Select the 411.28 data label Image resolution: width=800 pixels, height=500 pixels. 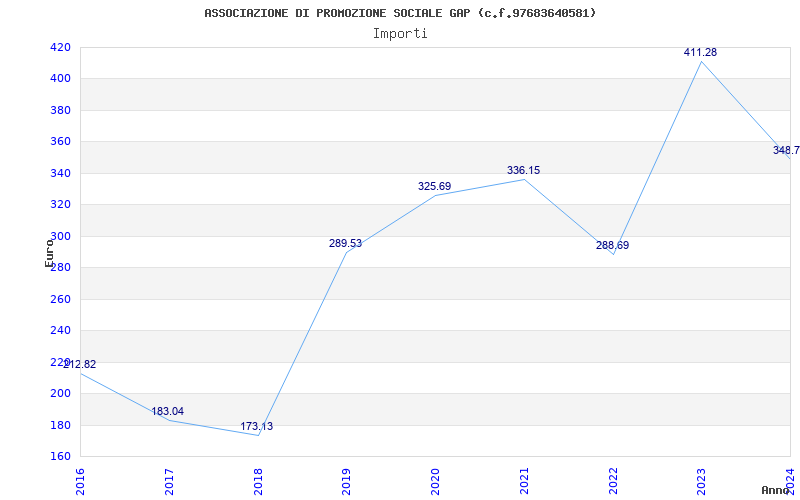[700, 52]
